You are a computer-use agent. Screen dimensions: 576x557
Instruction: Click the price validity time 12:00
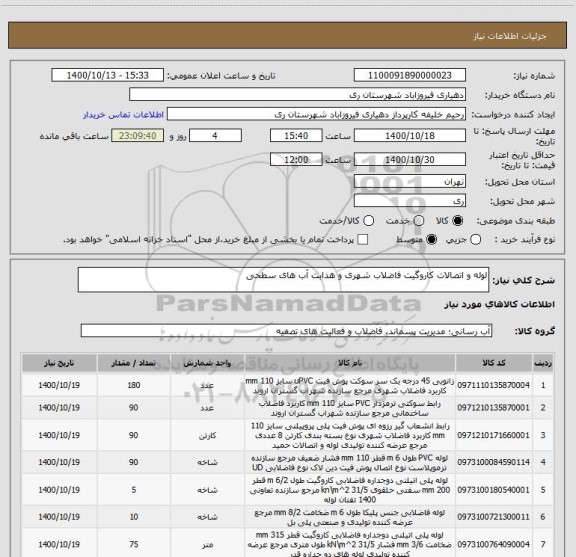[x=296, y=159]
